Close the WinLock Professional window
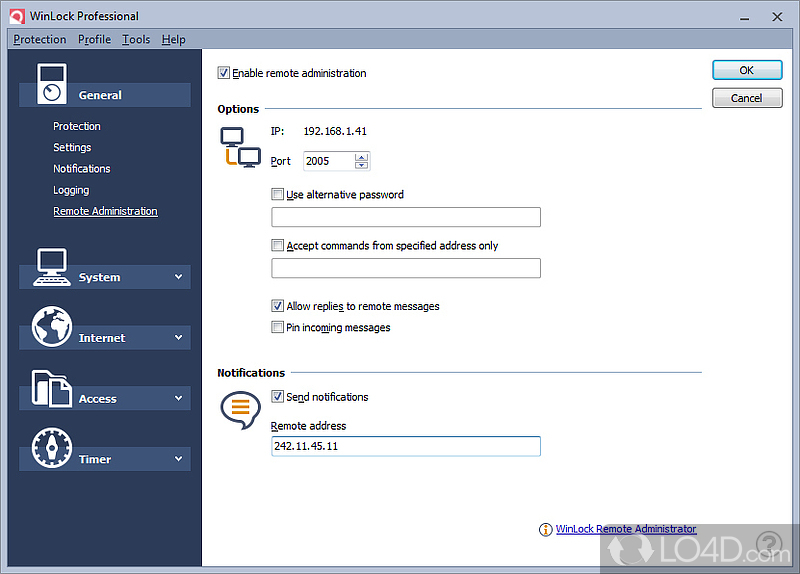The width and height of the screenshot is (800, 574). click(777, 17)
